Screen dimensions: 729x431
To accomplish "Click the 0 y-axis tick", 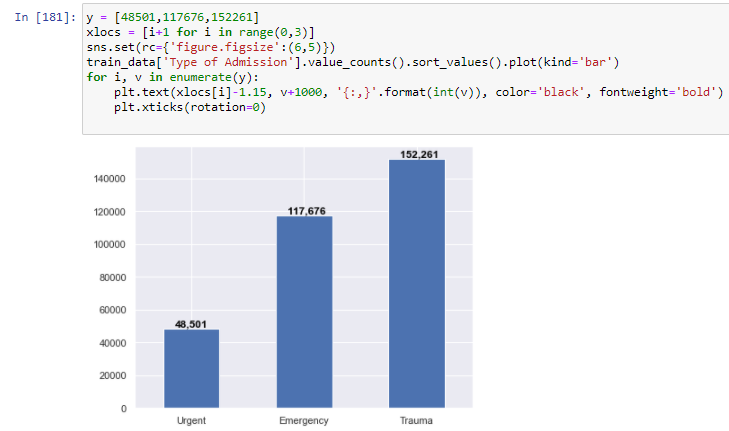I will 124,409.
